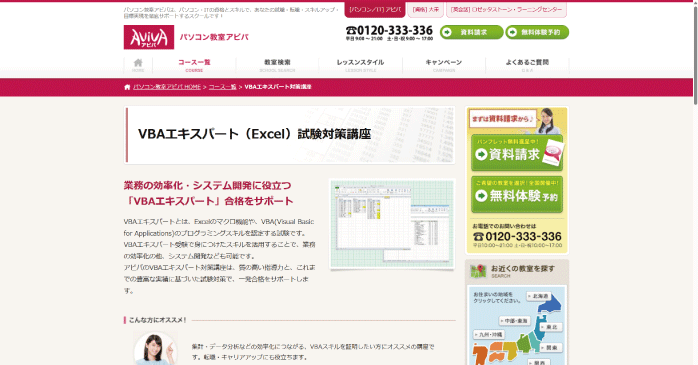Select the 中部・東海 region on the map
This screenshot has width=698, height=365.
click(x=515, y=320)
